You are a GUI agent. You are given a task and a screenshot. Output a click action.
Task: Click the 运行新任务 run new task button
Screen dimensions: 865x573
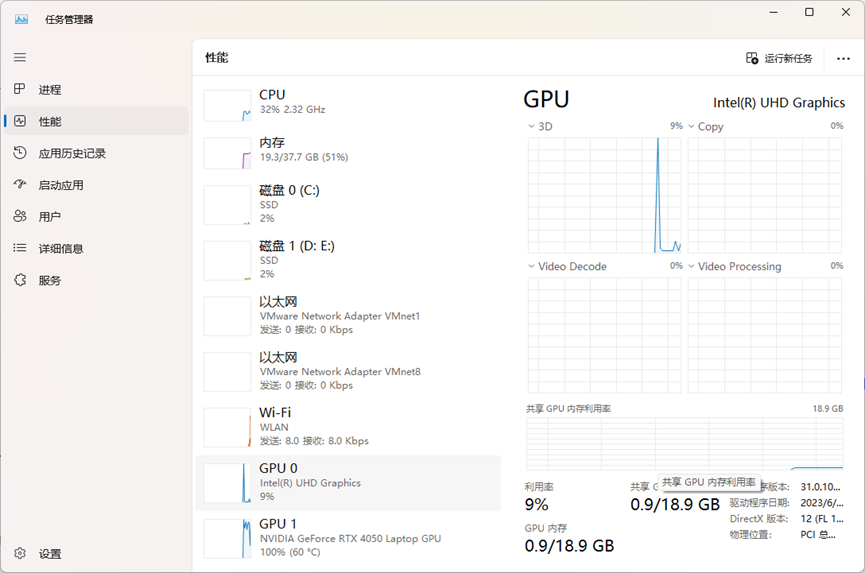click(779, 58)
